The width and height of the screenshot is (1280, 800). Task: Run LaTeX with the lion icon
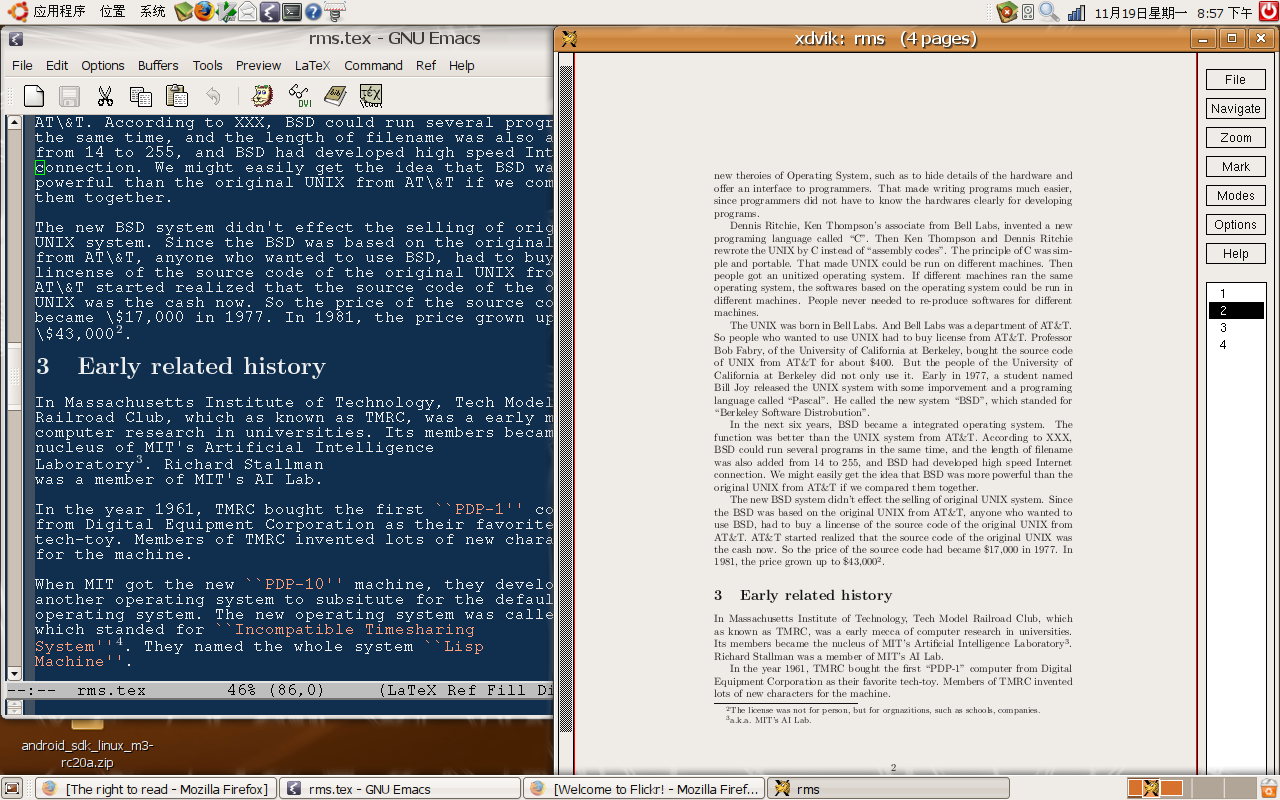[263, 96]
